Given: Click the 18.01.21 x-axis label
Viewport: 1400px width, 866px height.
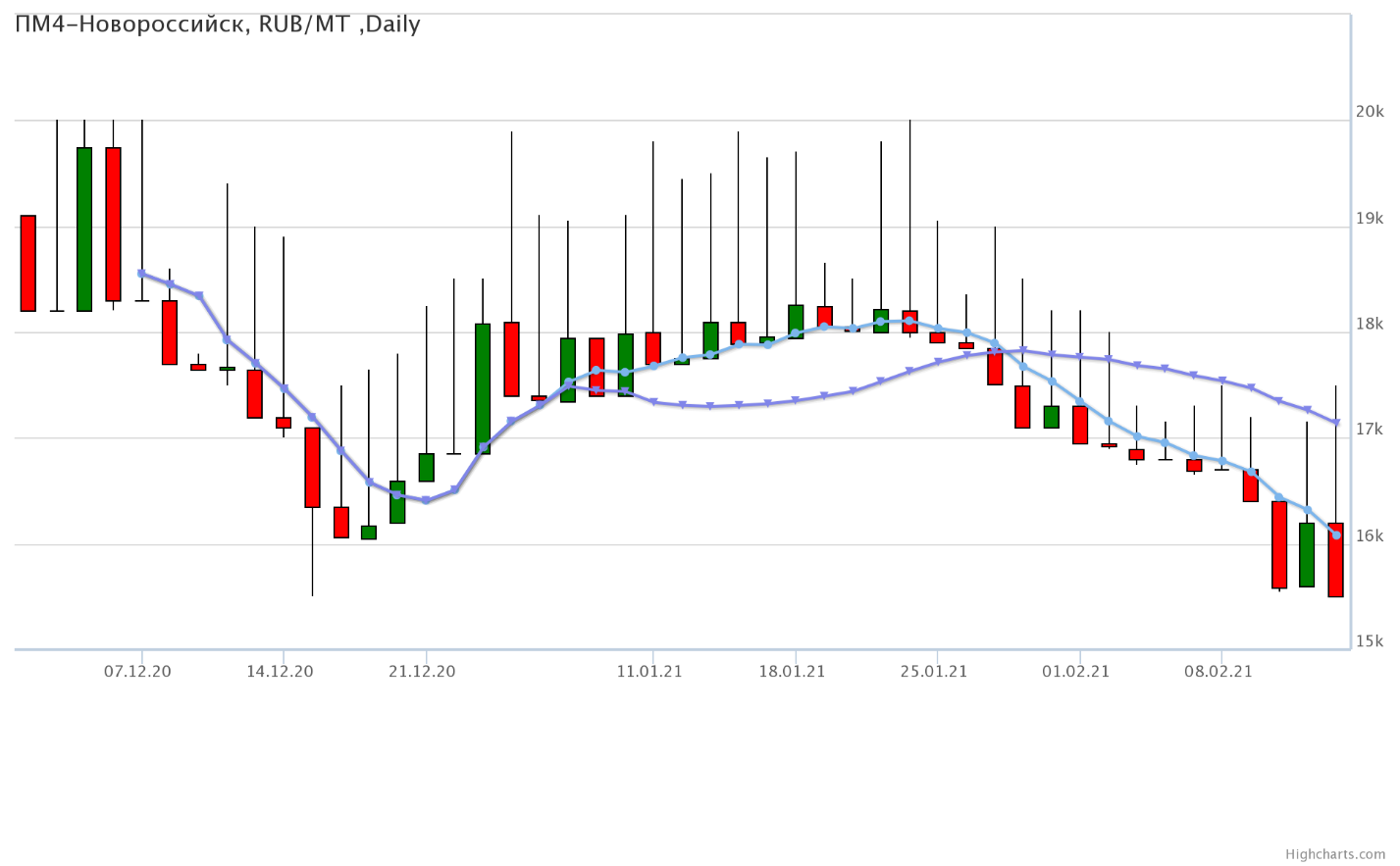Looking at the screenshot, I should point(792,672).
